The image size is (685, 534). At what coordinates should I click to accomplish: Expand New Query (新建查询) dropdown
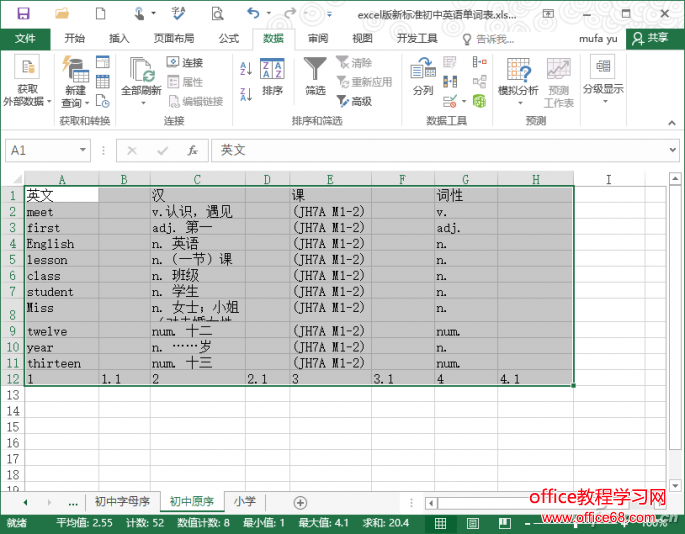(x=87, y=103)
